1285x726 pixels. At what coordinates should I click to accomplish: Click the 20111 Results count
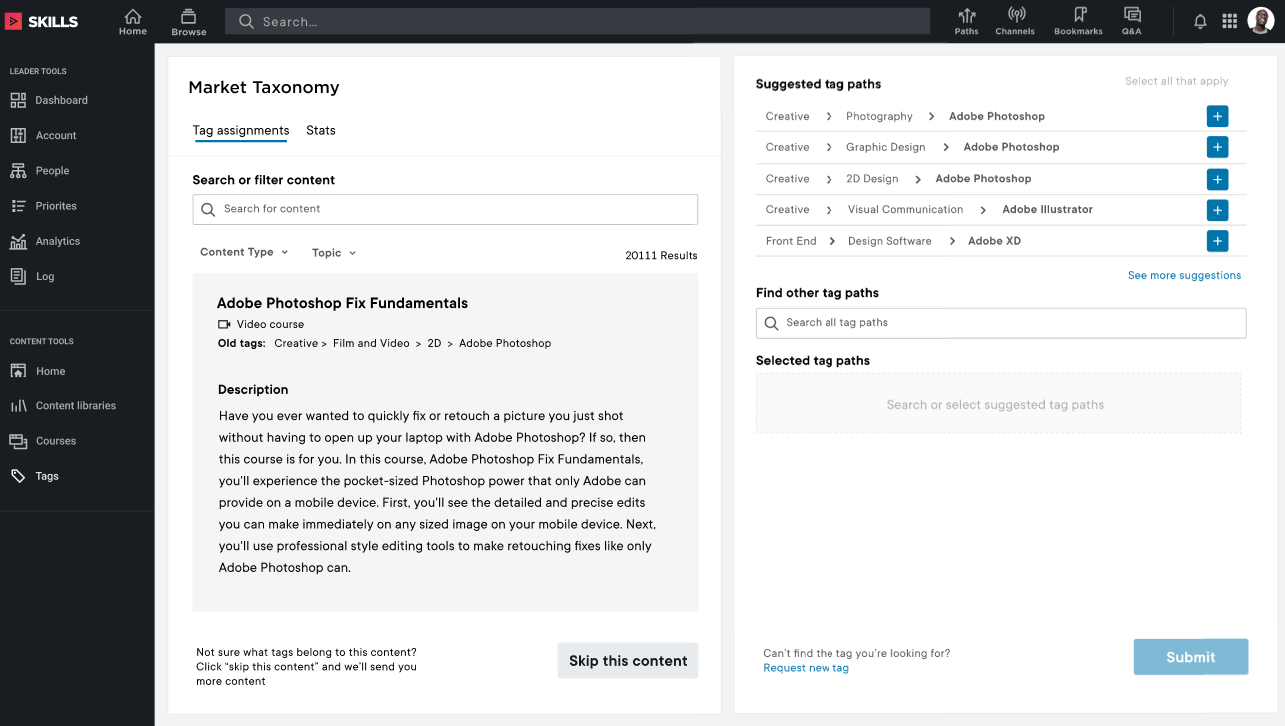click(661, 256)
